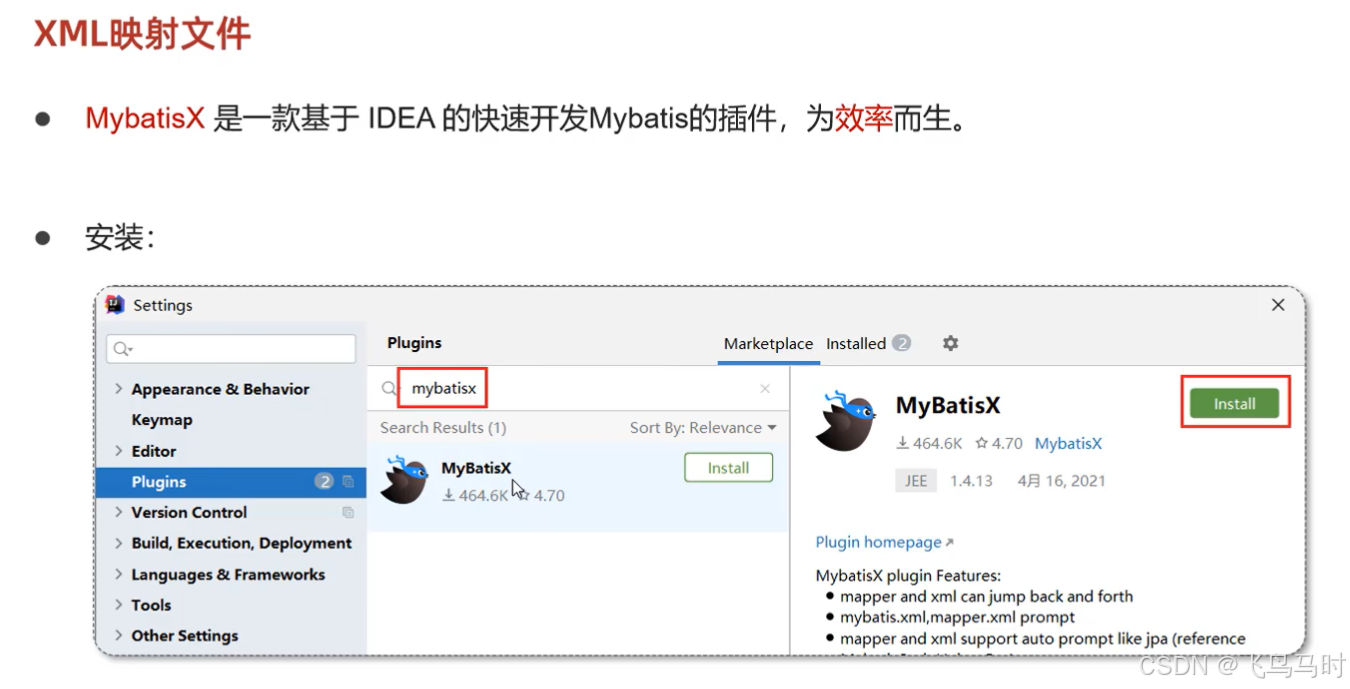
Task: Click the version 1.4.13 text
Action: point(971,481)
